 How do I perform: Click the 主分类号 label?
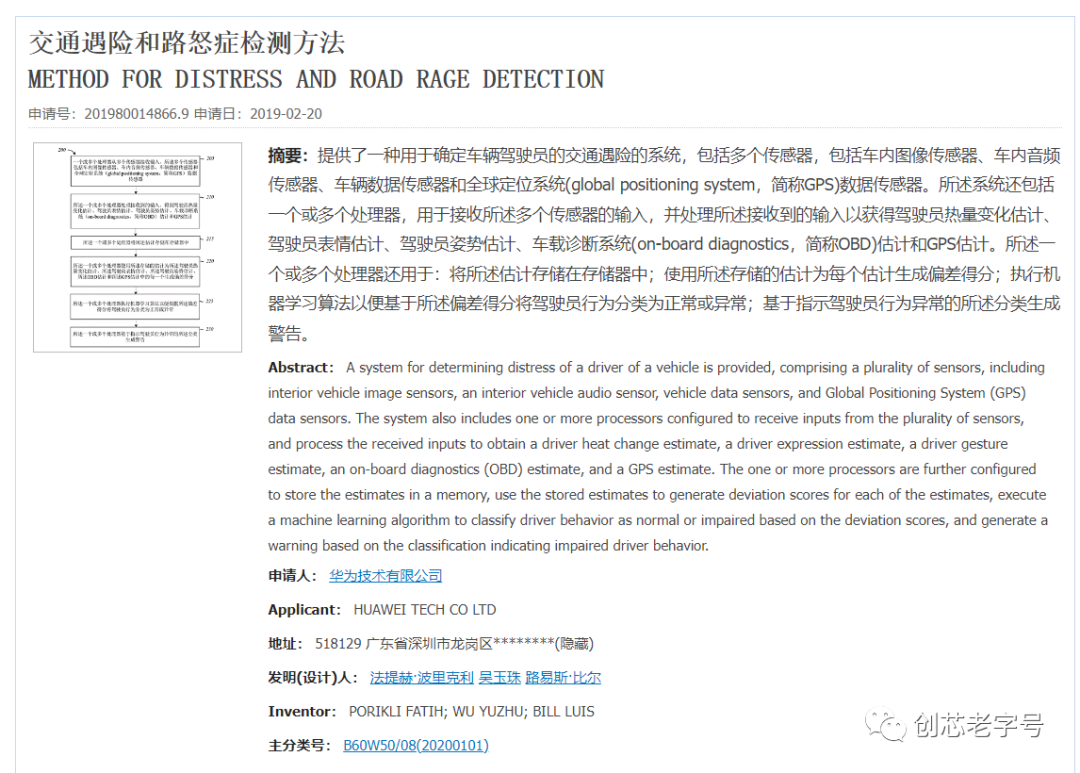click(x=300, y=745)
